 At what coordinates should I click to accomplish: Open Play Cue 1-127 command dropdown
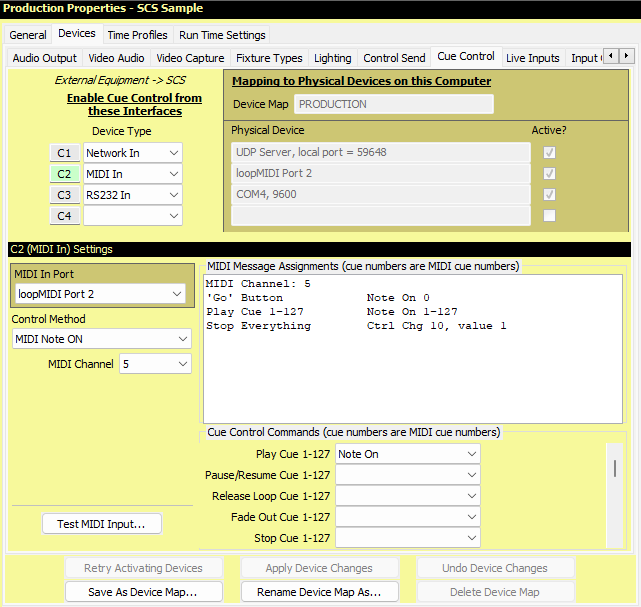pos(408,454)
